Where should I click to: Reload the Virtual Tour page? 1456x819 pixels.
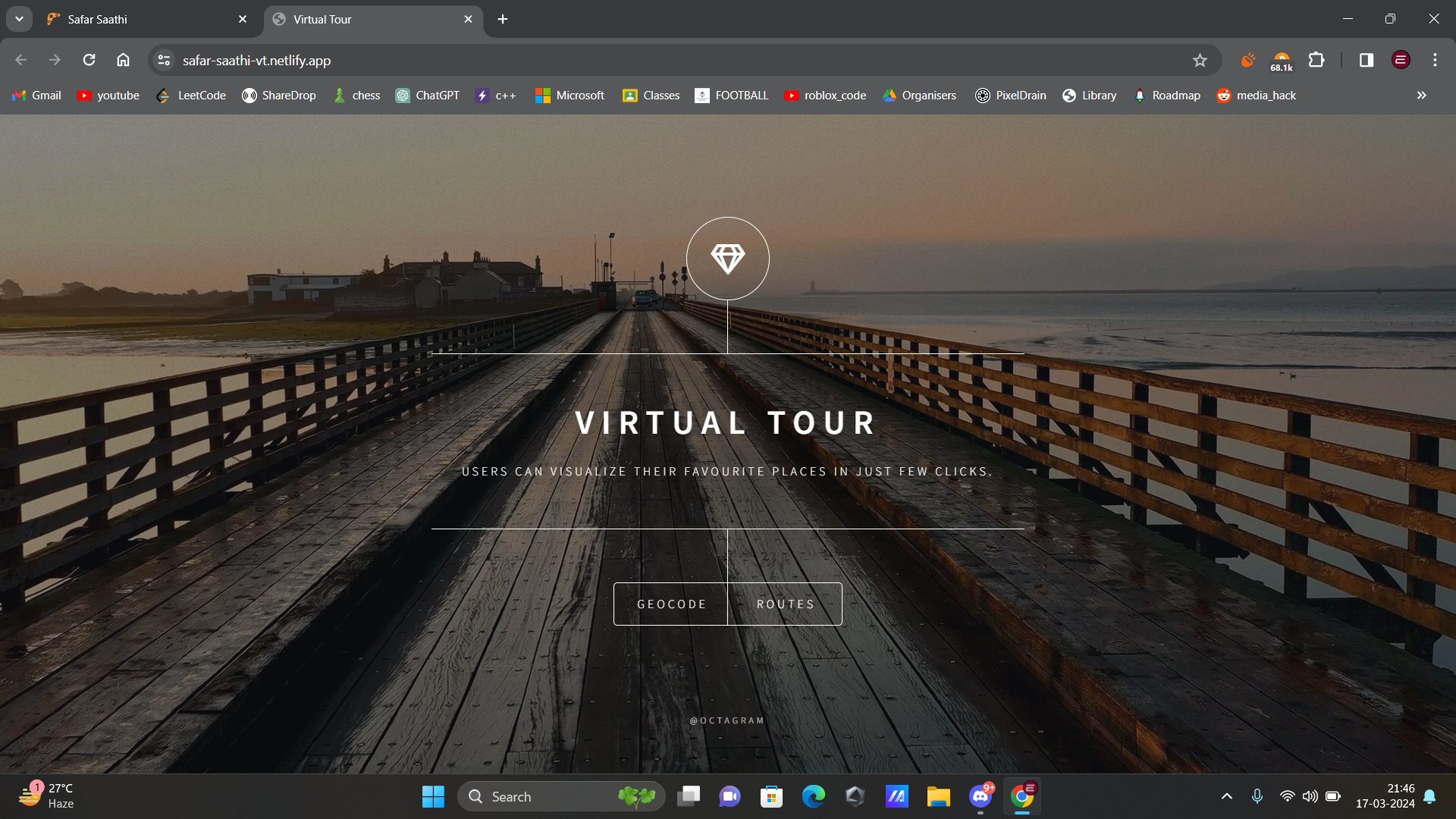[89, 61]
